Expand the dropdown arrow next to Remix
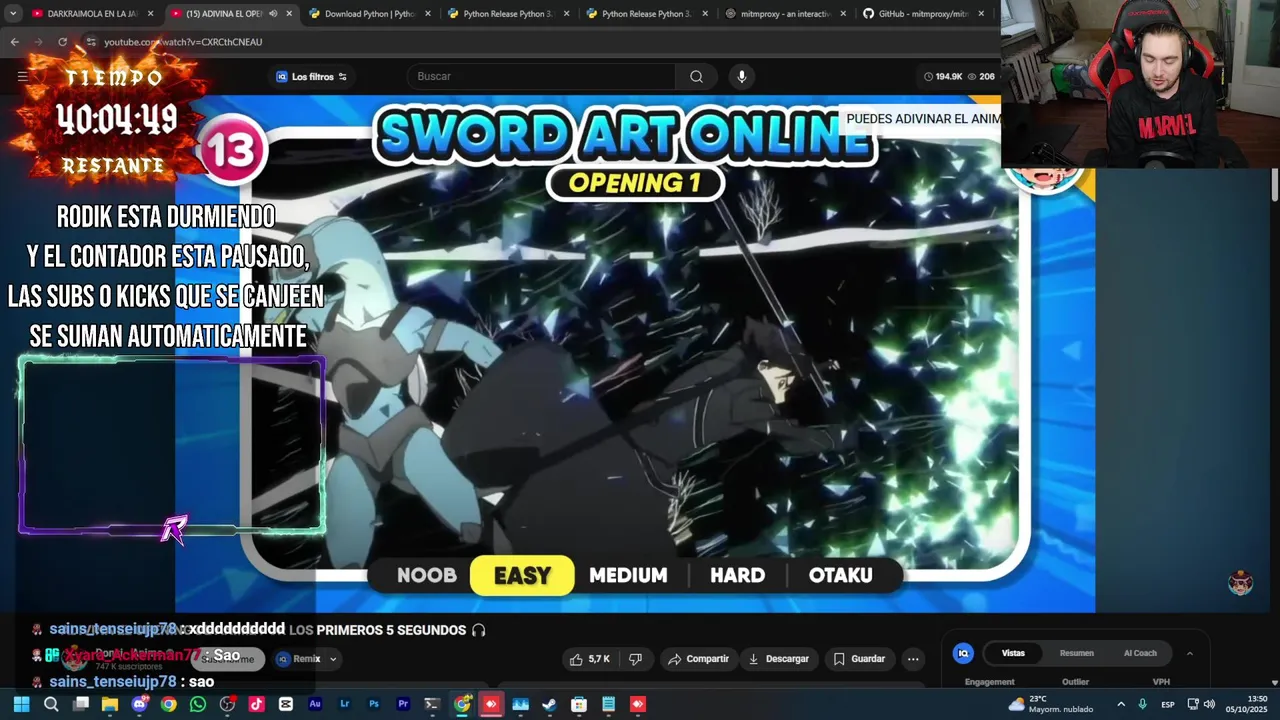Image resolution: width=1280 pixels, height=720 pixels. point(333,659)
